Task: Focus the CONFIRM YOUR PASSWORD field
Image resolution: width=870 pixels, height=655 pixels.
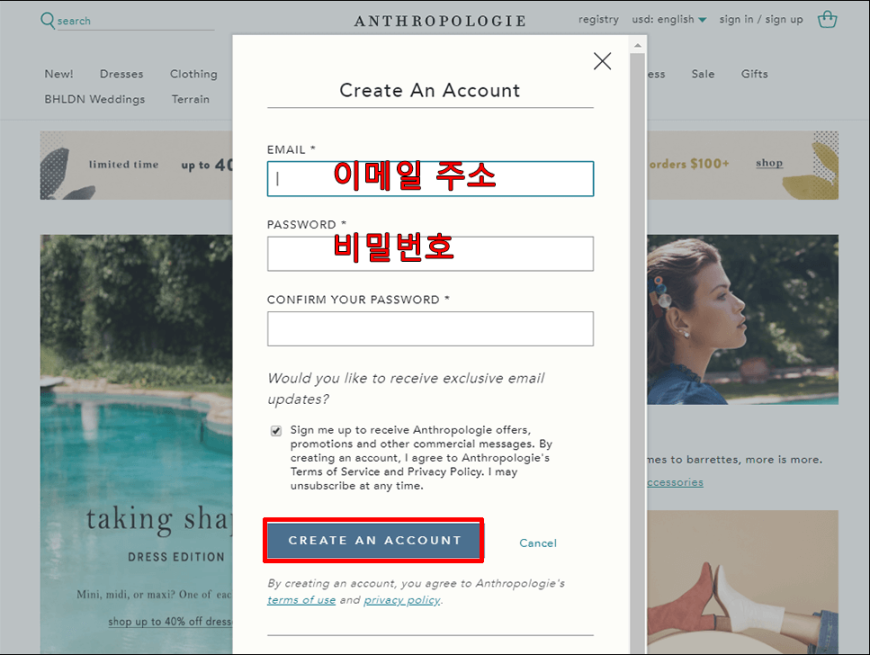Action: pos(430,328)
